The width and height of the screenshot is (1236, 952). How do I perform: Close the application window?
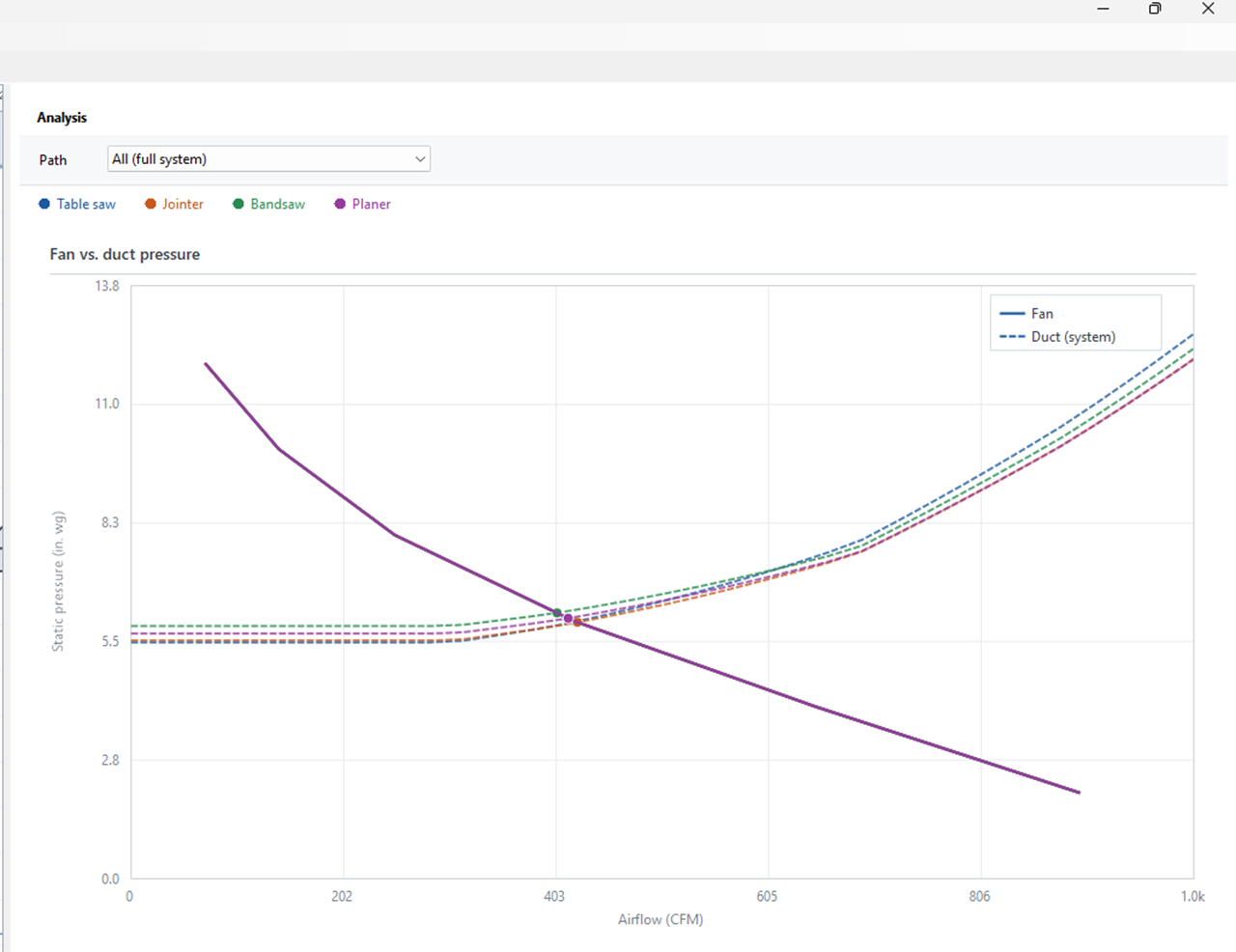point(1208,9)
